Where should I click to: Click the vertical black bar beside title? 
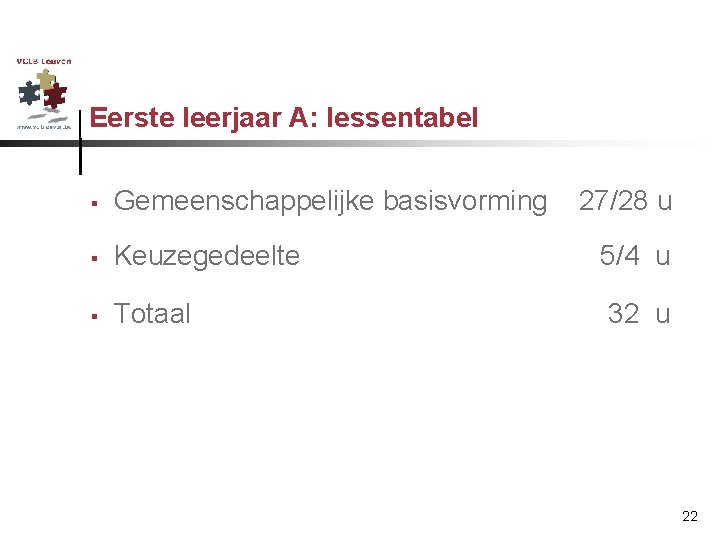click(x=80, y=140)
